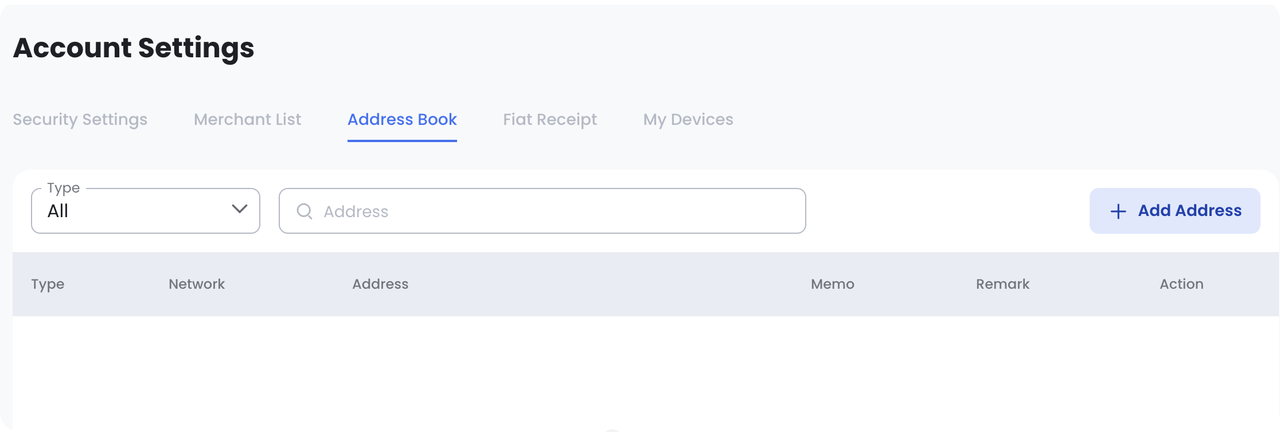Click the magnifier search icon
This screenshot has height=432, width=1280.
[x=305, y=211]
